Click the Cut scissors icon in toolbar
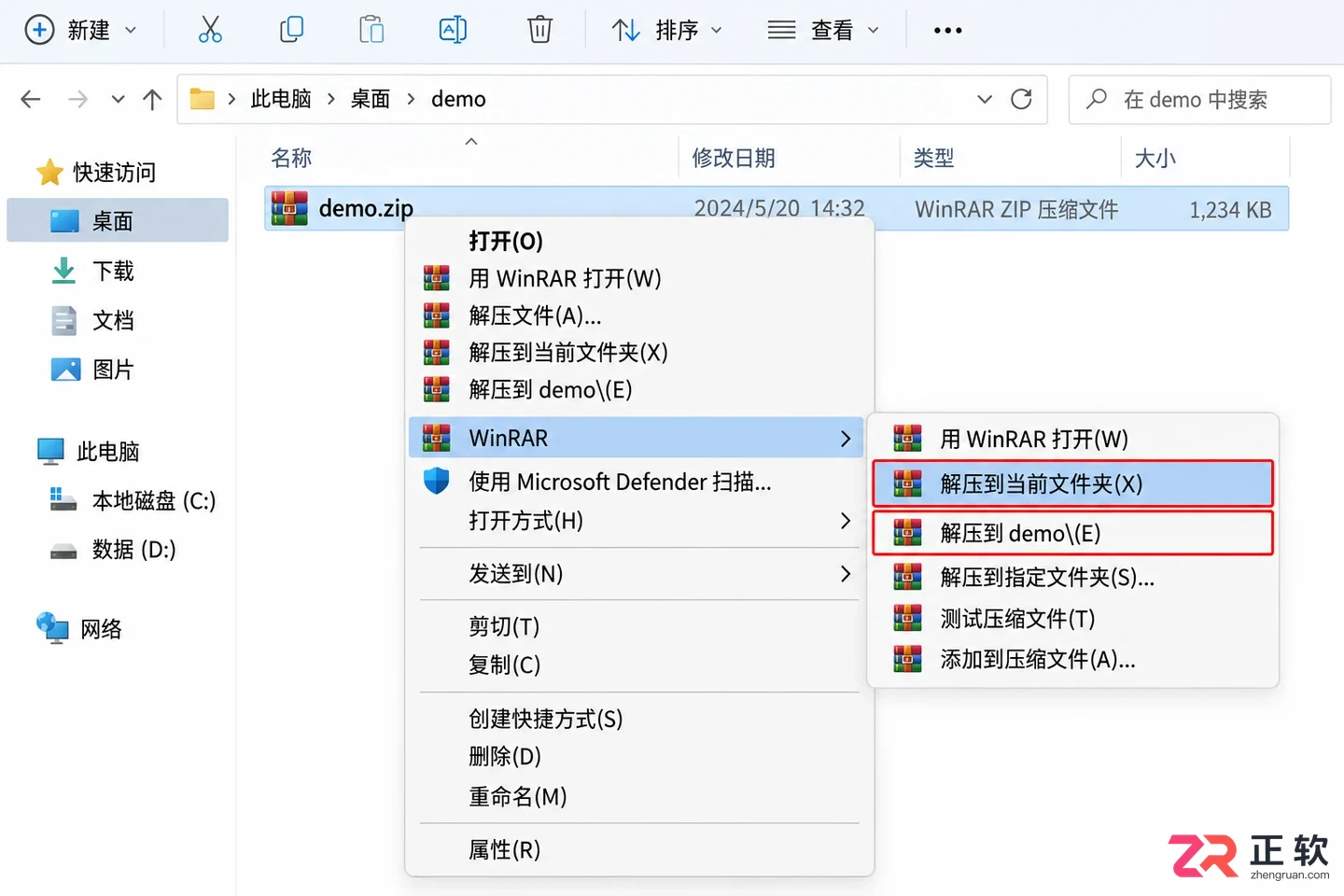The width and height of the screenshot is (1344, 896). (210, 30)
